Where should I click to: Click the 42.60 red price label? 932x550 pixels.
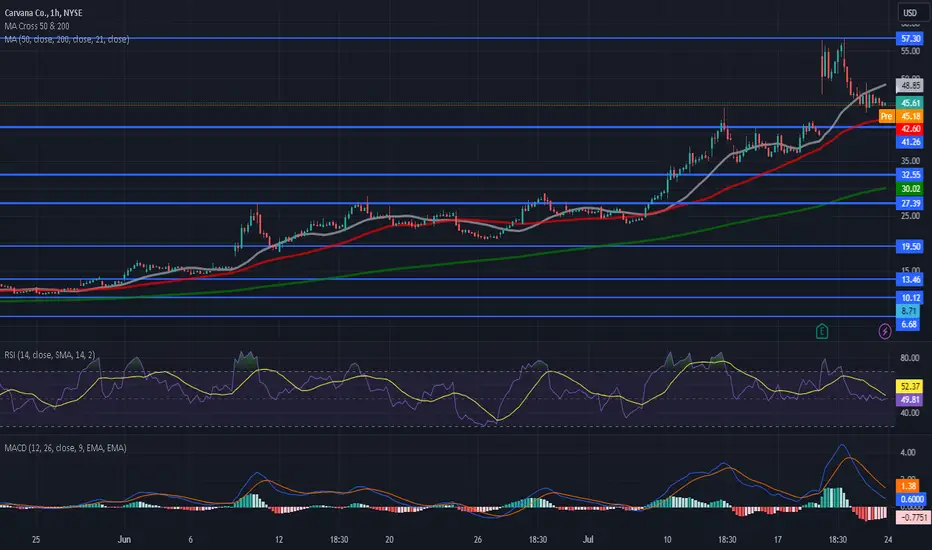click(910, 129)
